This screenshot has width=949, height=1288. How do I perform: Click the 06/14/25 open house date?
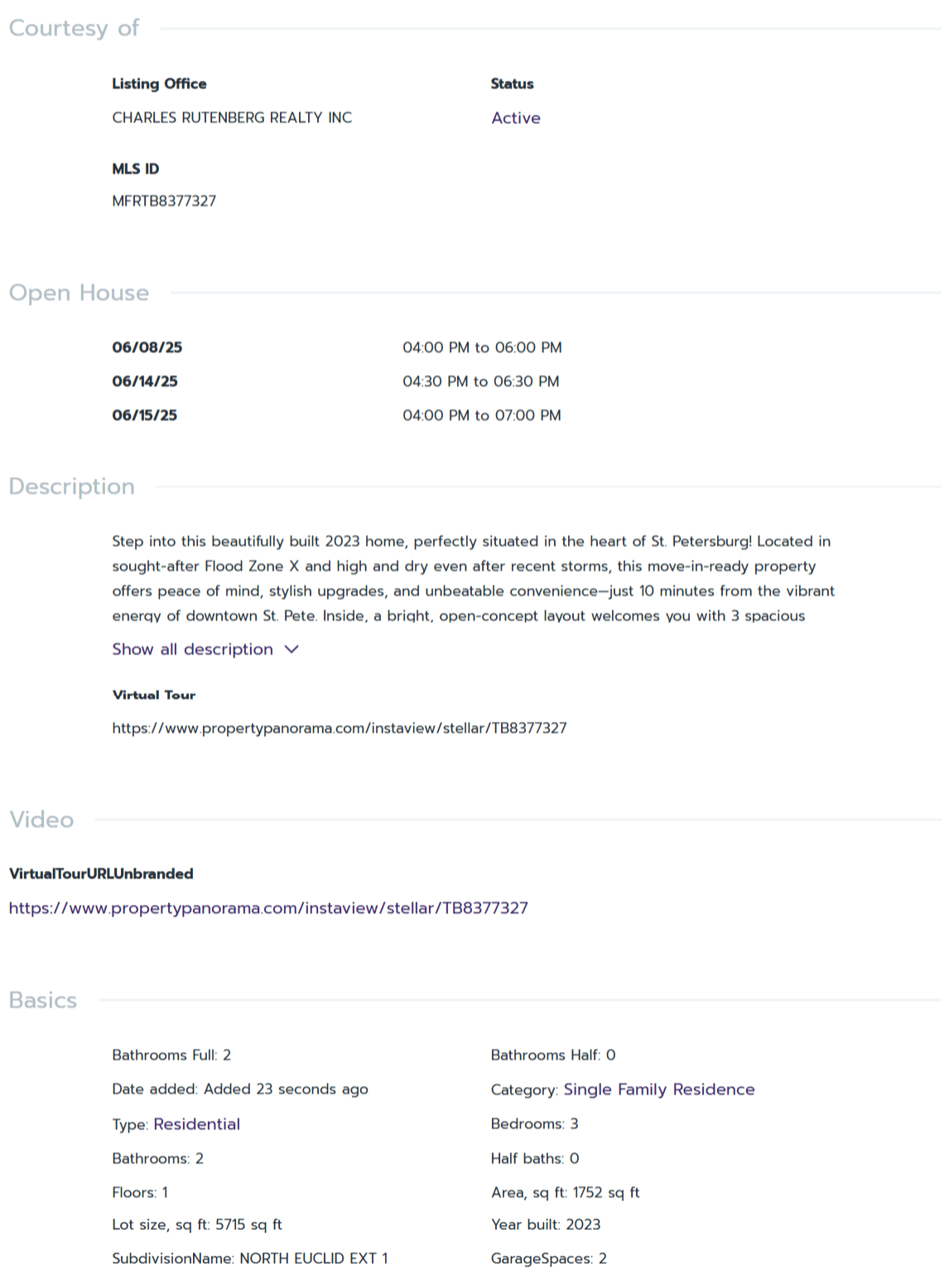[x=145, y=382]
